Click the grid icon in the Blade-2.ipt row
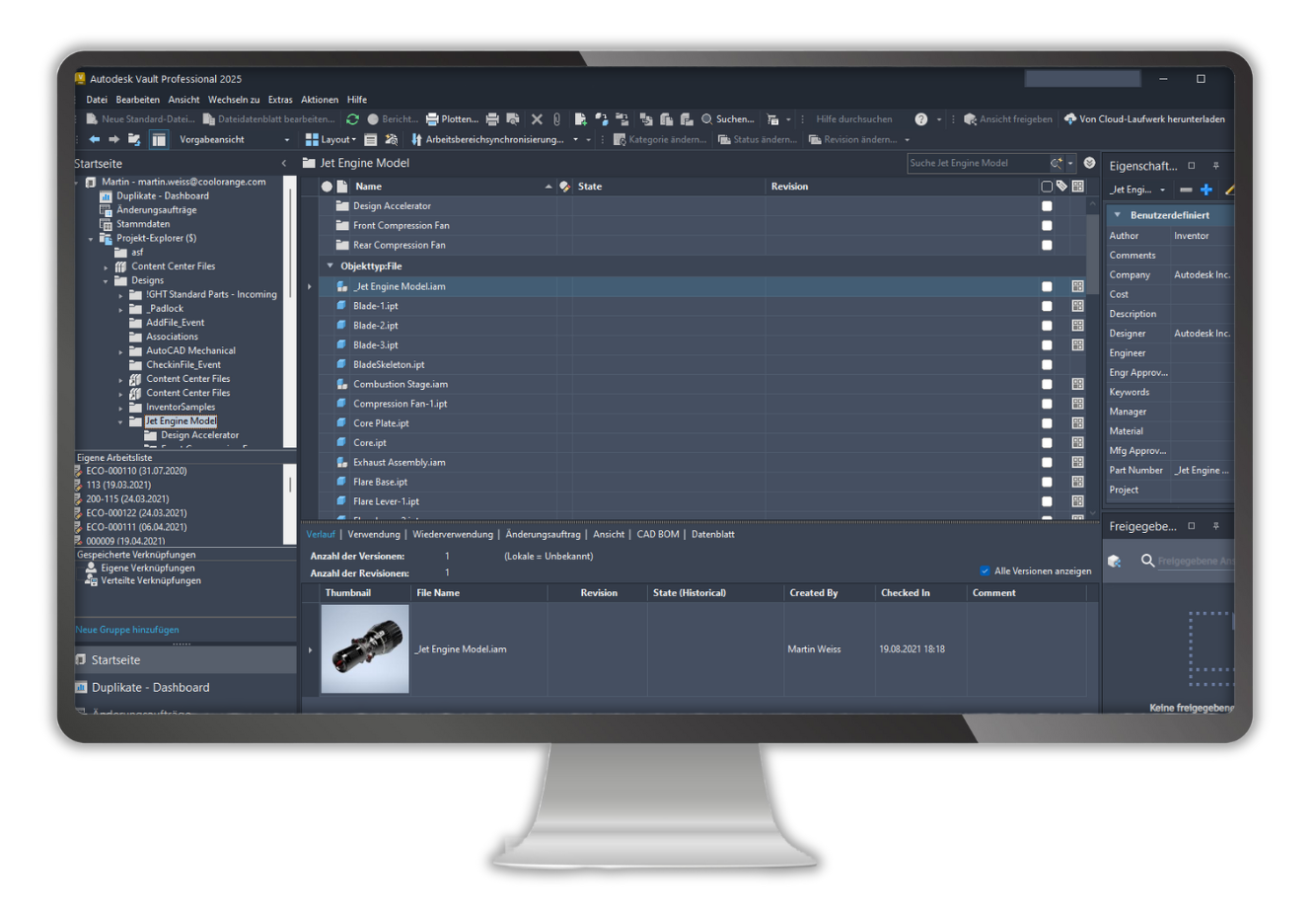 coord(1077,326)
